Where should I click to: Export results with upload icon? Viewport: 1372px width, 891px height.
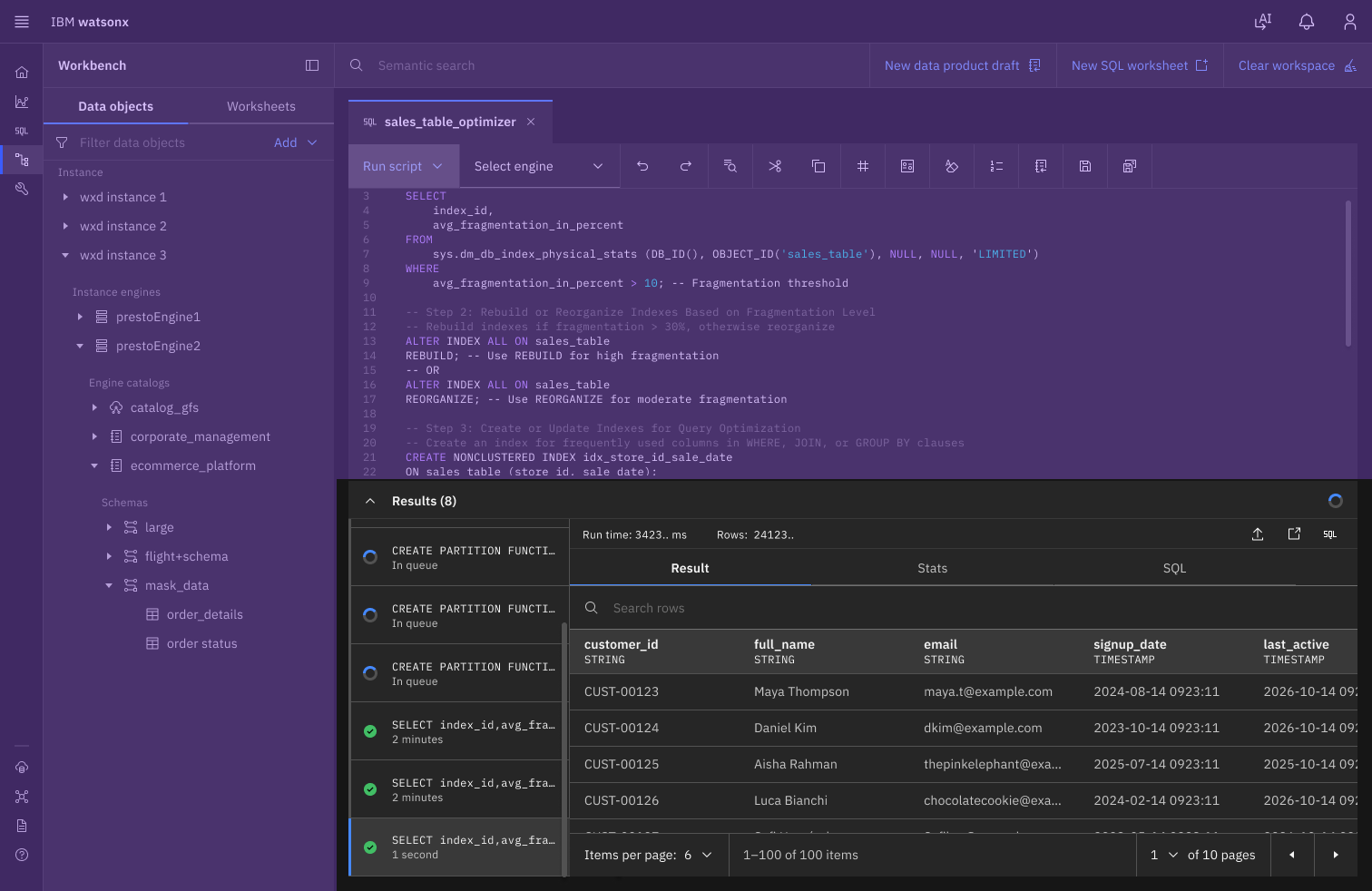tap(1258, 534)
